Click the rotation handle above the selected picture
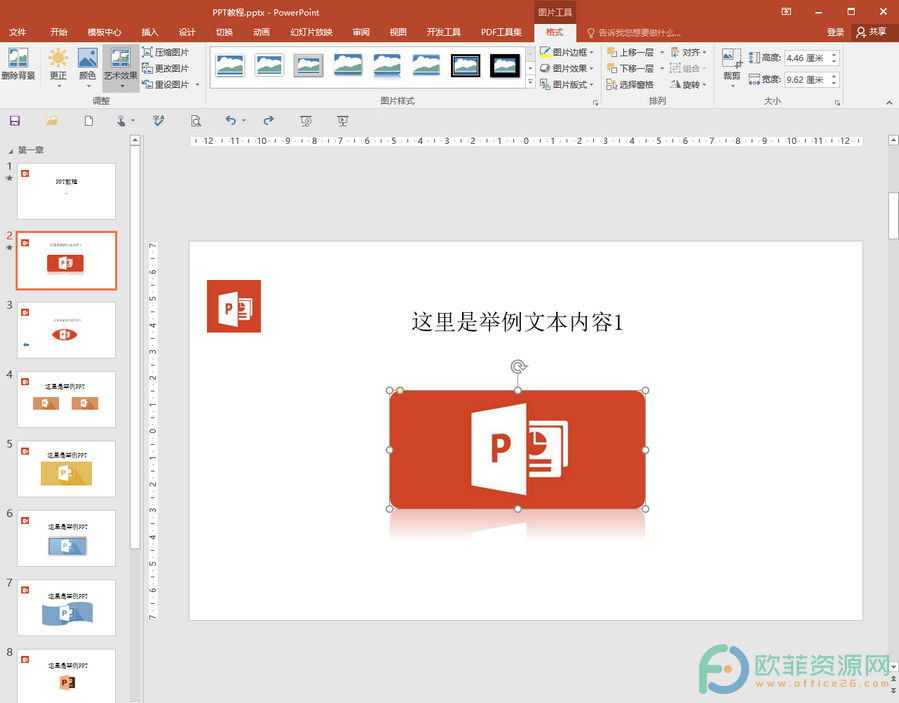The width and height of the screenshot is (899, 703). tap(518, 366)
